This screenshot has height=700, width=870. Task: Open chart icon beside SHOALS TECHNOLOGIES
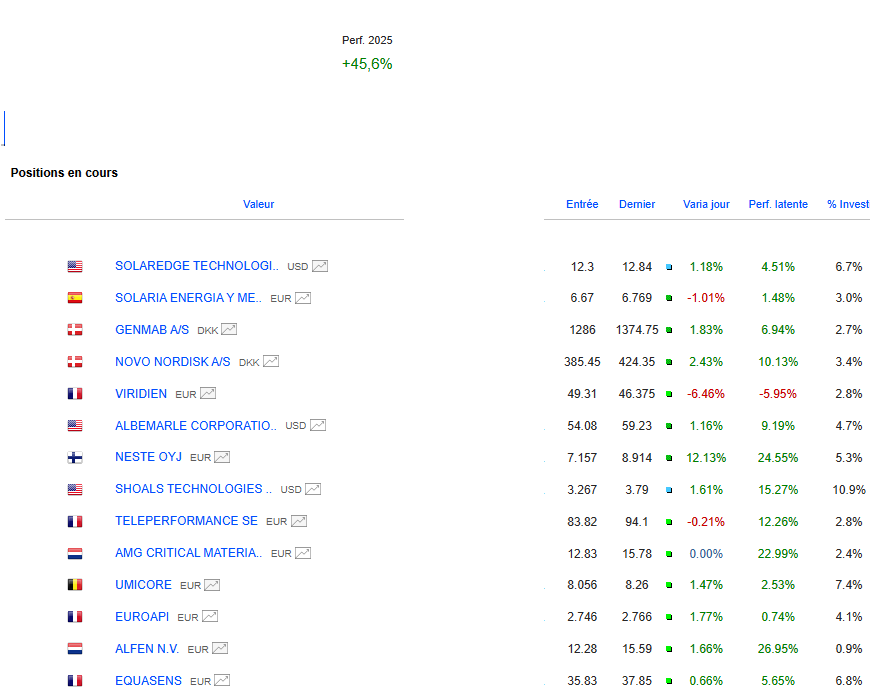click(313, 489)
